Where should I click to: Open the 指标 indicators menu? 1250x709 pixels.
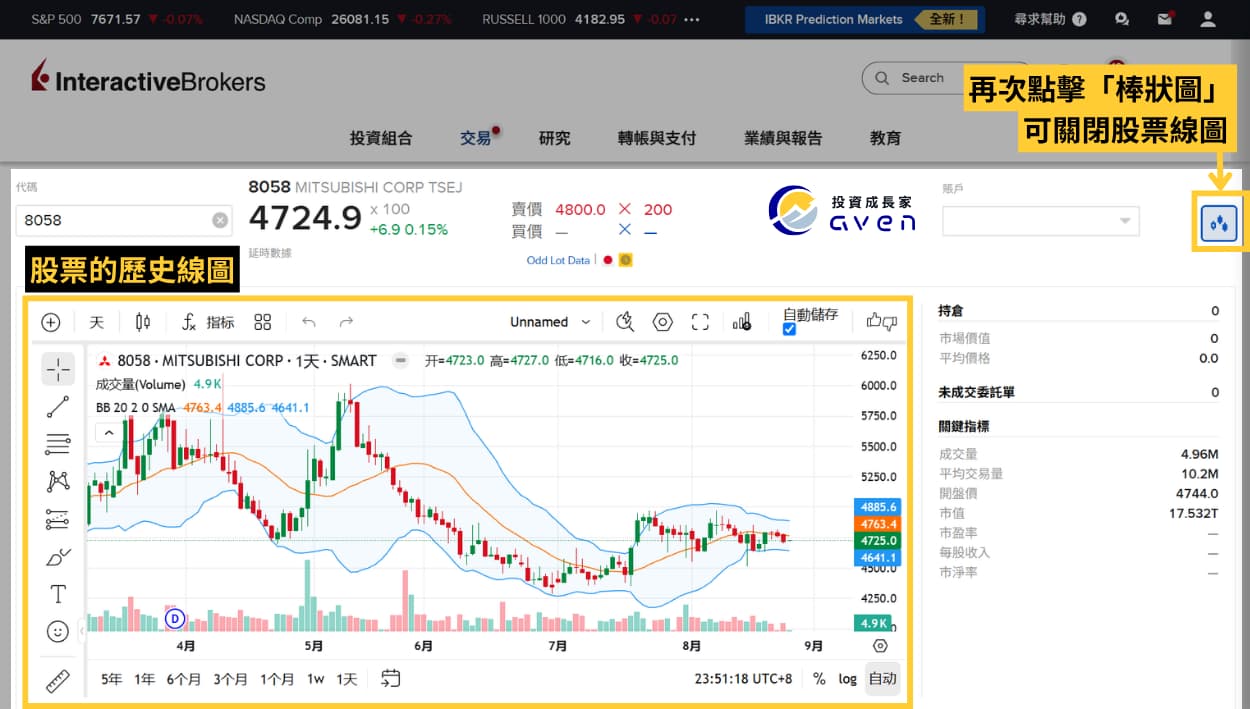(208, 322)
